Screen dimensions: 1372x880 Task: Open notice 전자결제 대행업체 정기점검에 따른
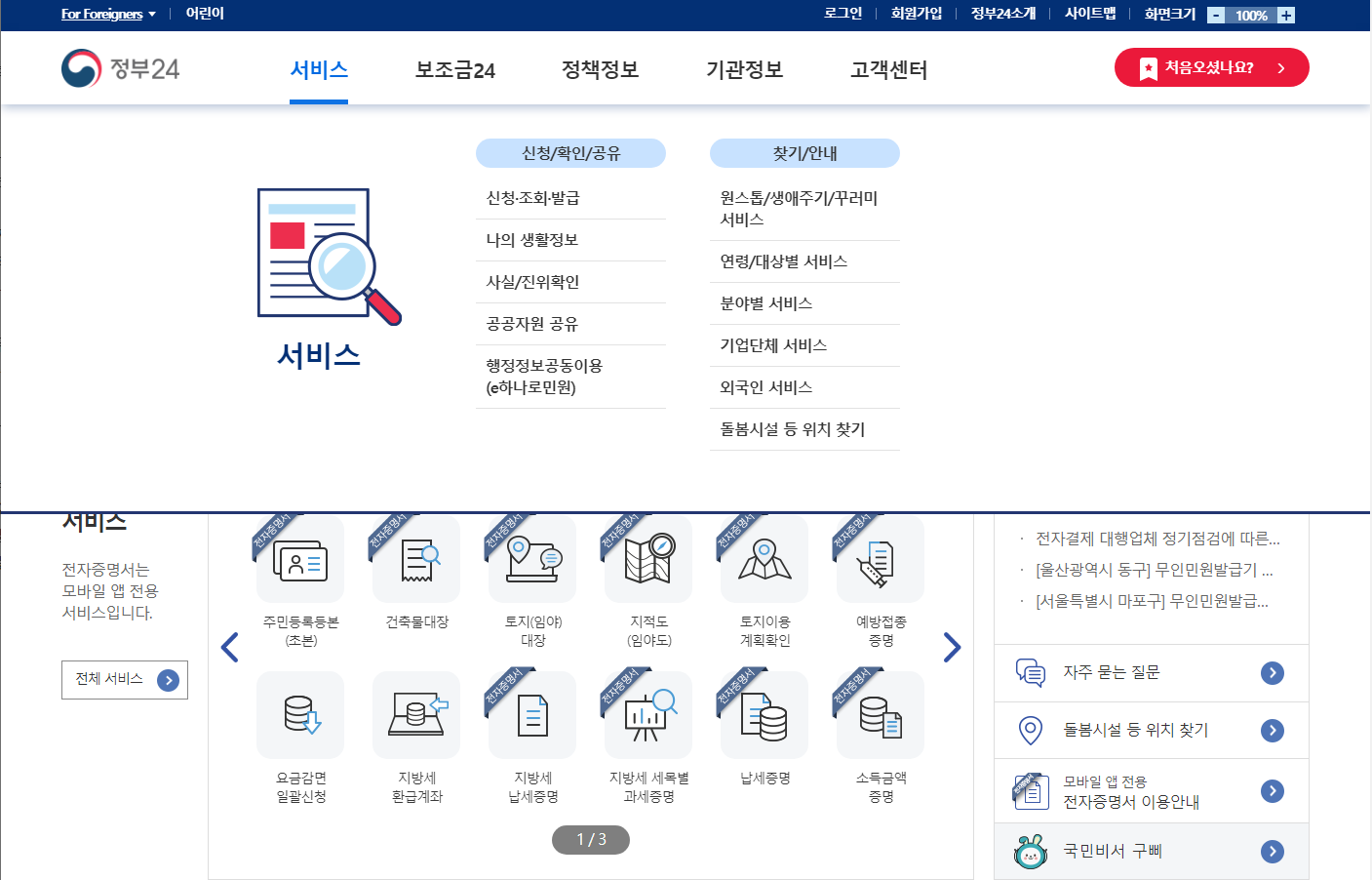coord(1157,539)
